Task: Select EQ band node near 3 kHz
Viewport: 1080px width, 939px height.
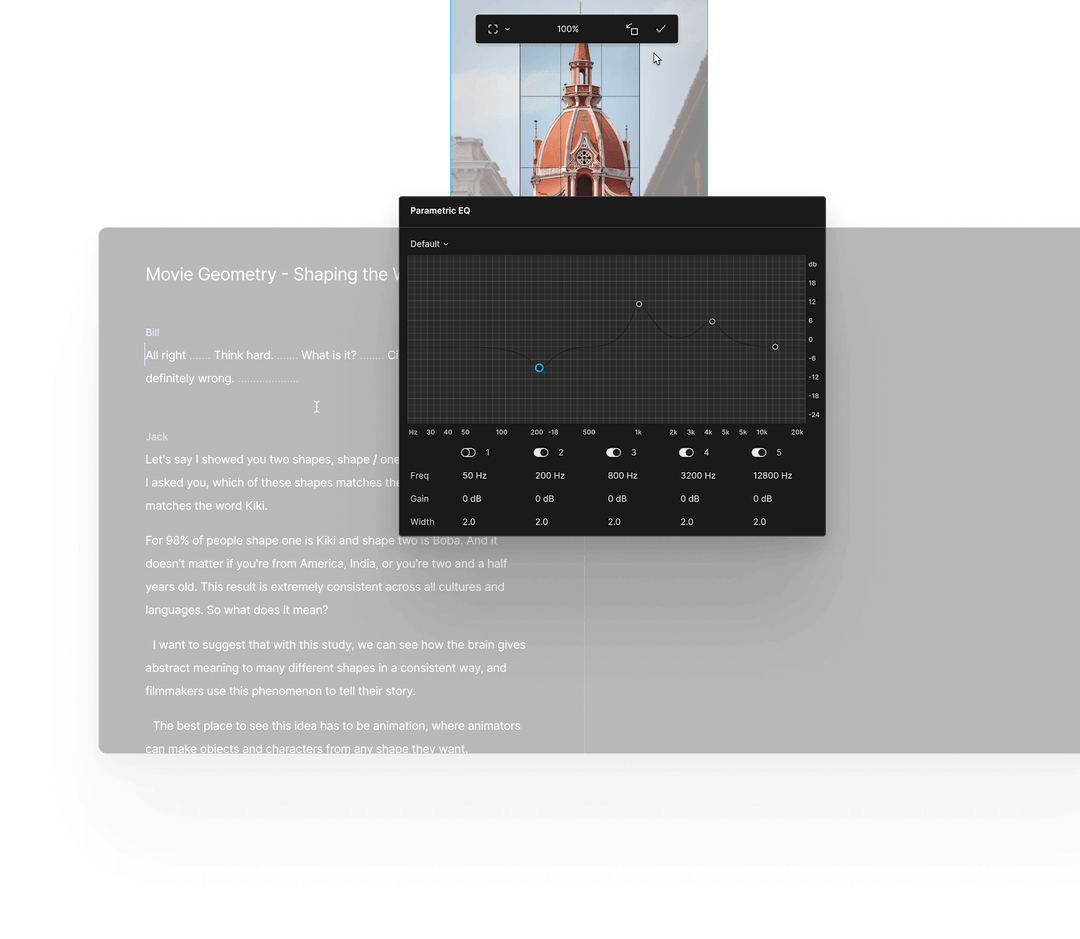Action: click(x=712, y=322)
